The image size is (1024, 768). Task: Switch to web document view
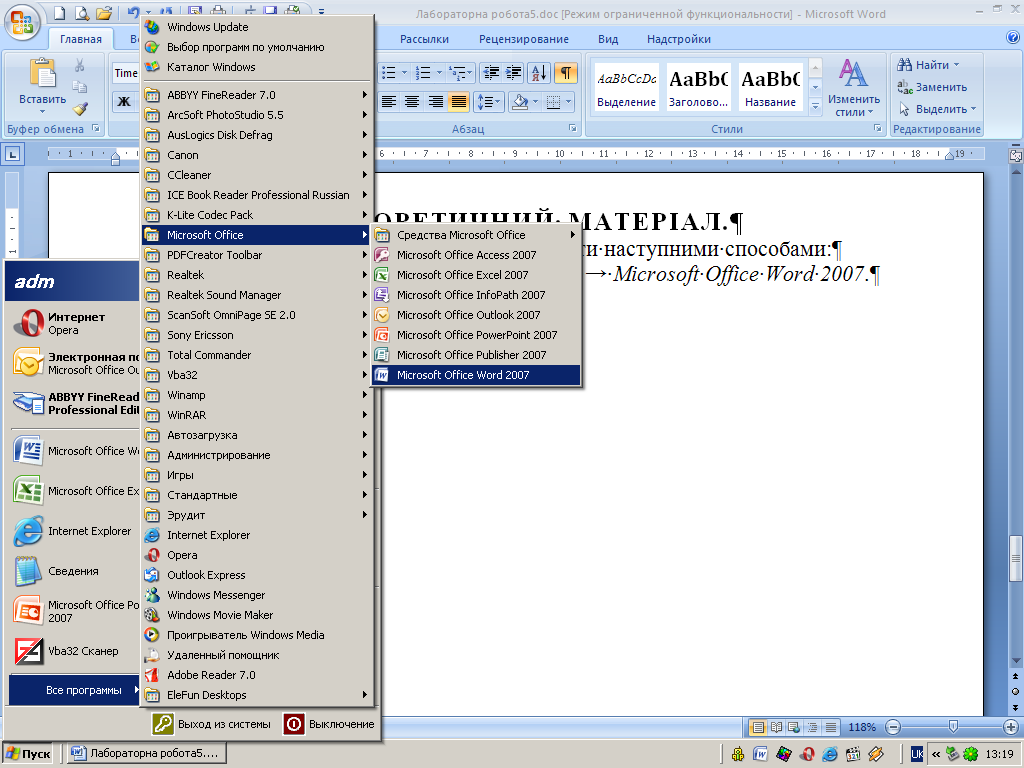(x=794, y=727)
